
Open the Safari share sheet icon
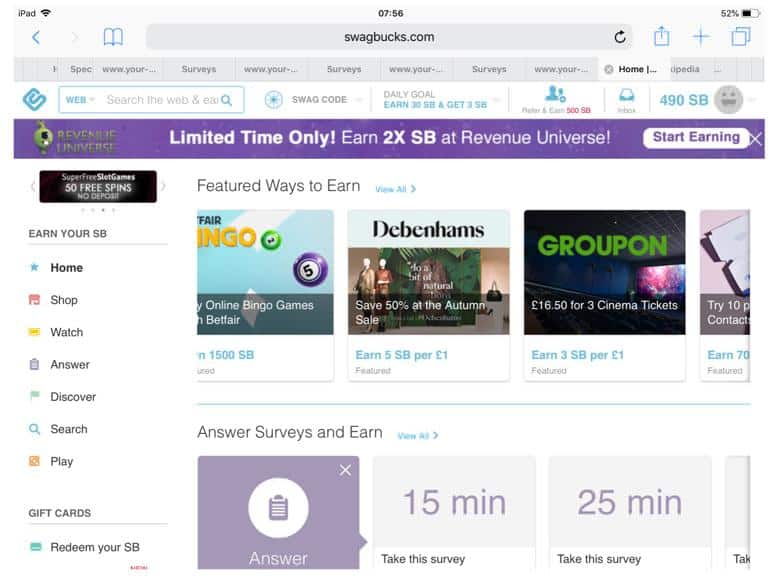pos(661,37)
